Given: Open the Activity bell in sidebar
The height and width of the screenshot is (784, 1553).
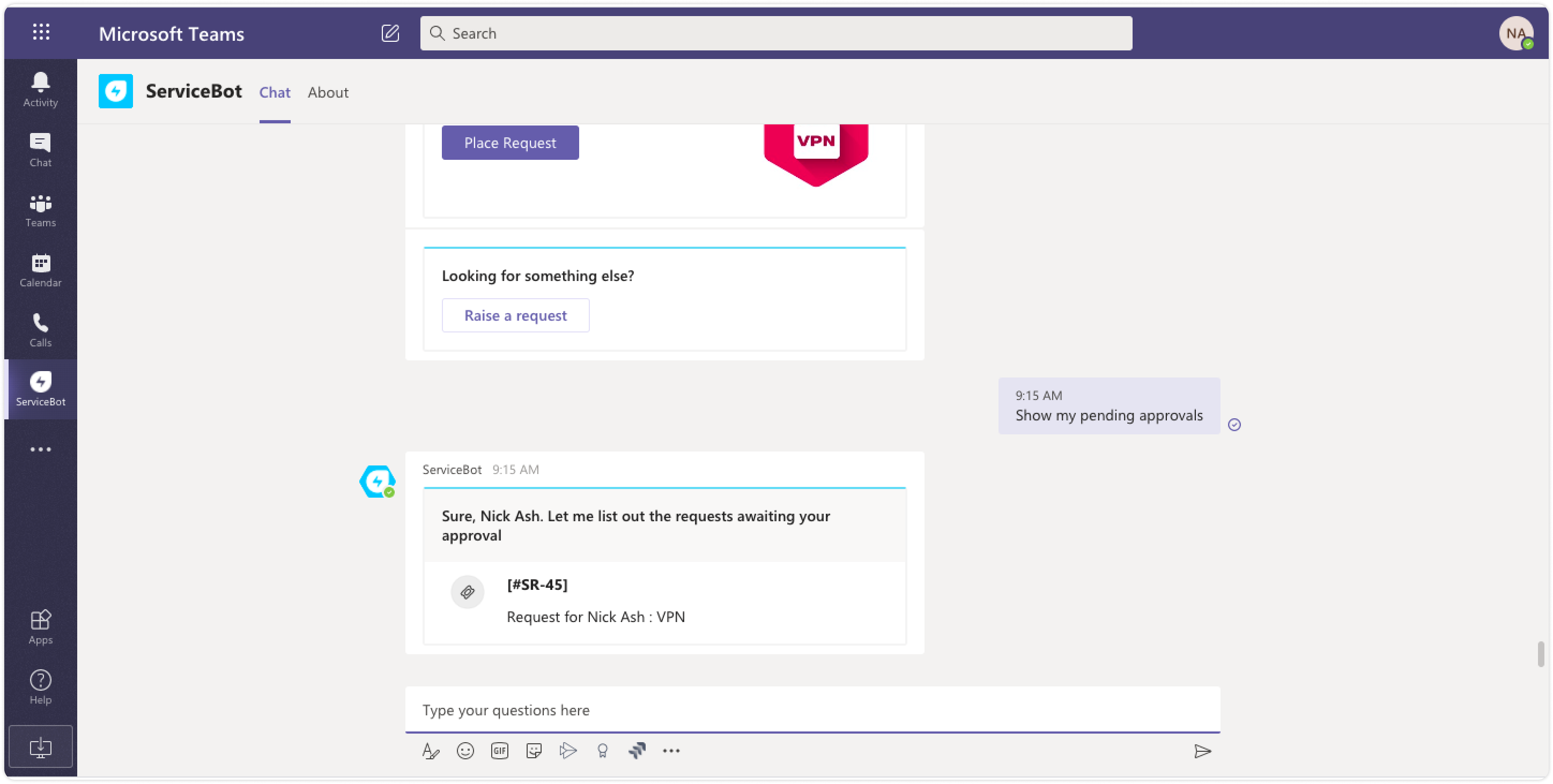Looking at the screenshot, I should pos(40,89).
